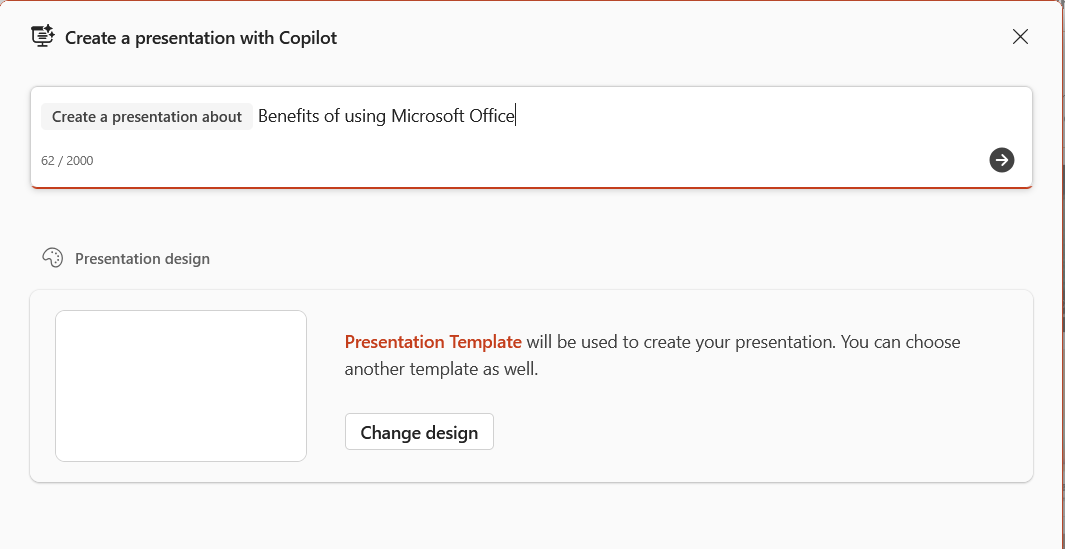The width and height of the screenshot is (1065, 549).
Task: Click 'another template as well' description text
Action: coord(441,370)
